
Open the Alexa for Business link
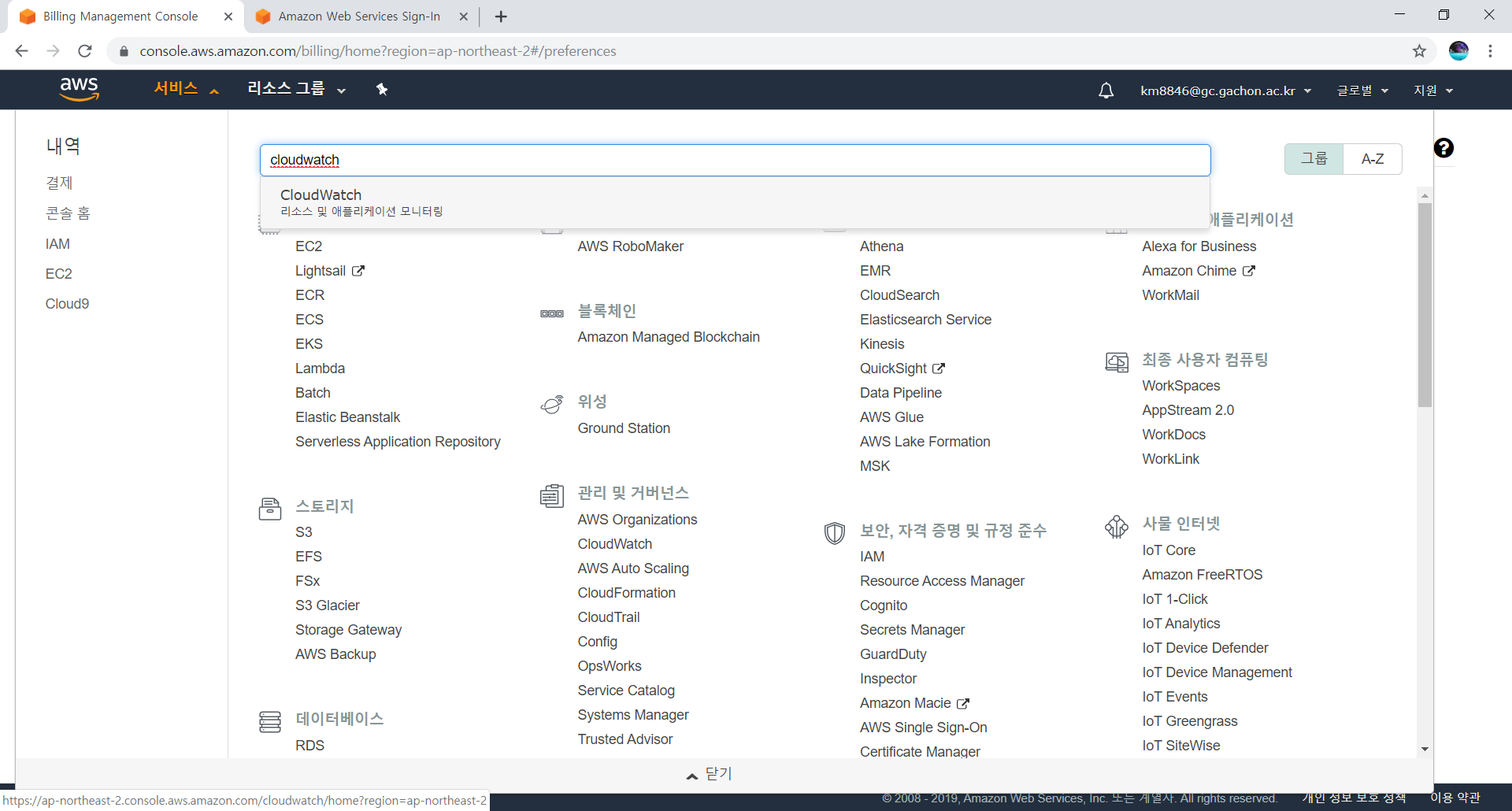coord(1199,246)
